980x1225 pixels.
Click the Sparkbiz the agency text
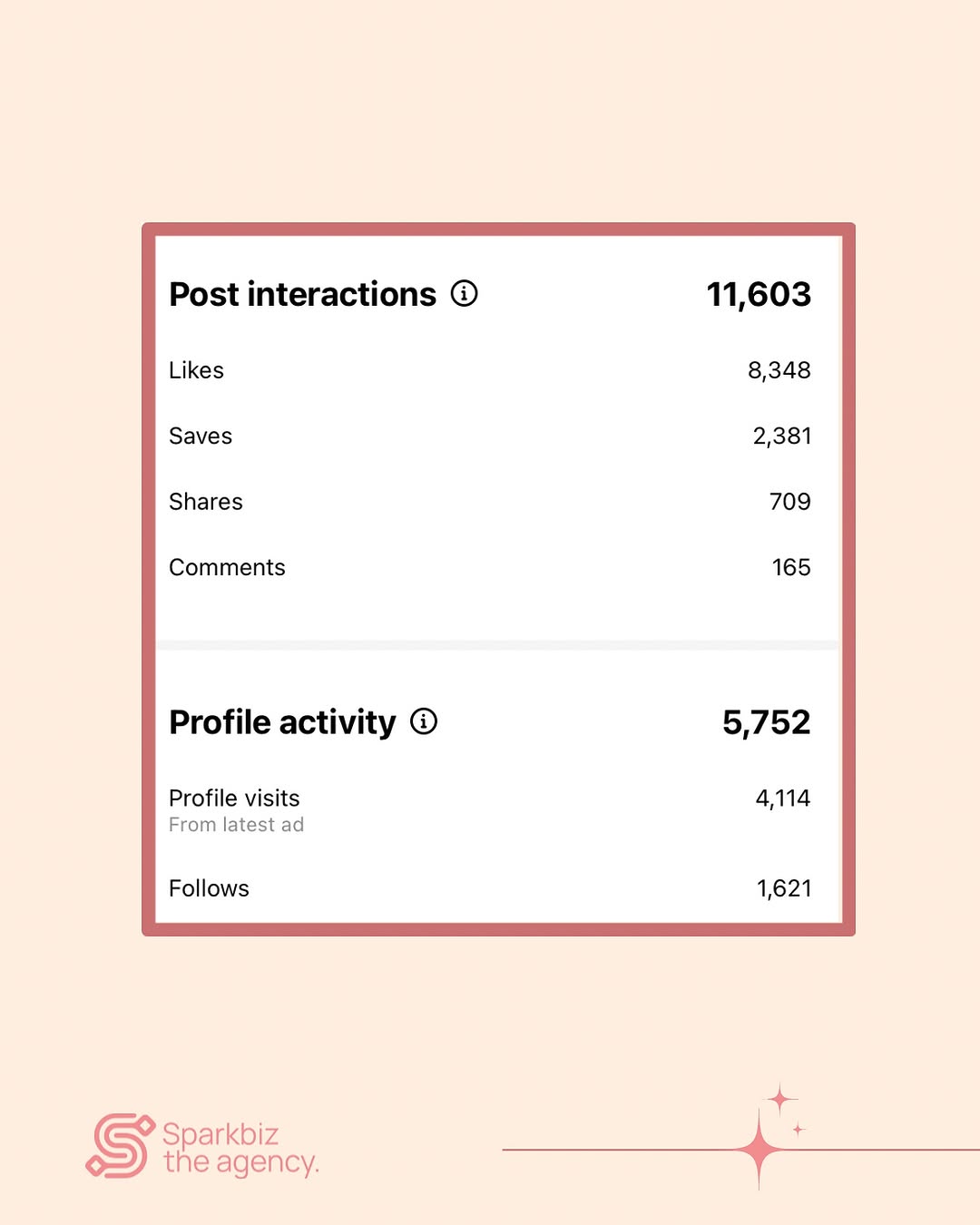point(240,1149)
